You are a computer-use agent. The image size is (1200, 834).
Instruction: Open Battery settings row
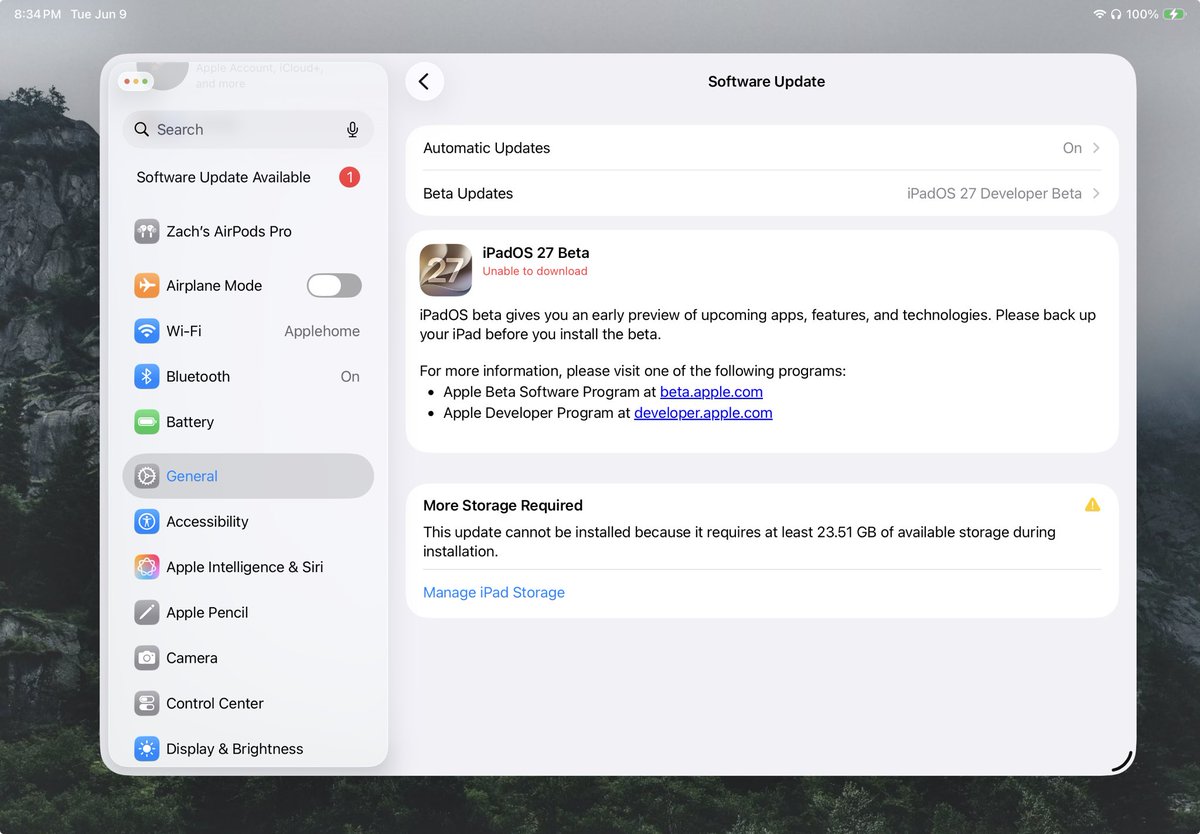[x=248, y=422]
